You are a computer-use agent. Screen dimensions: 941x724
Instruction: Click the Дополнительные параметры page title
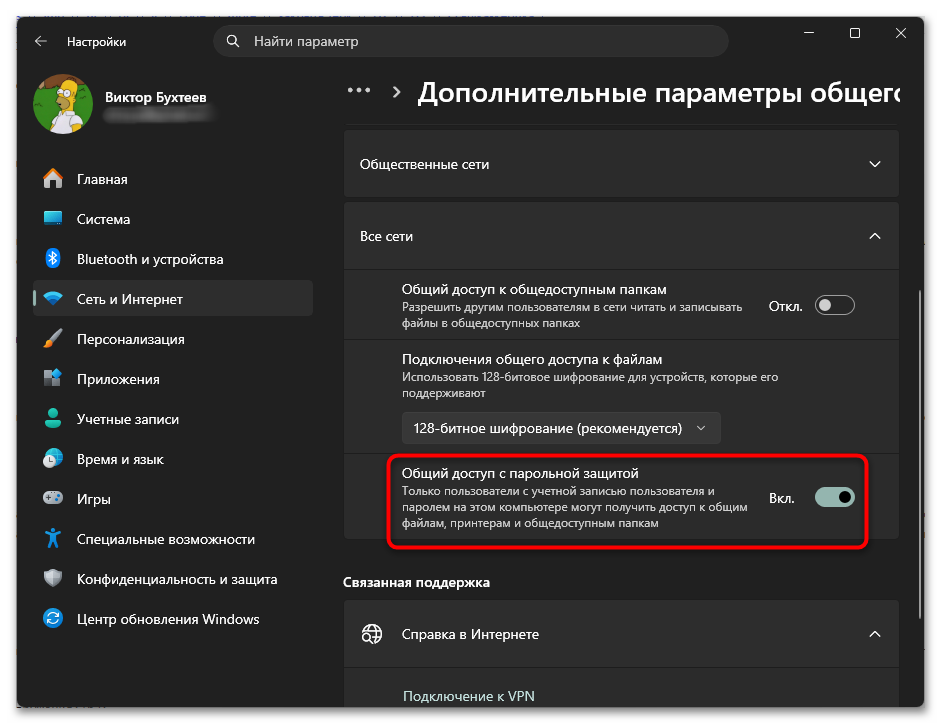658,93
